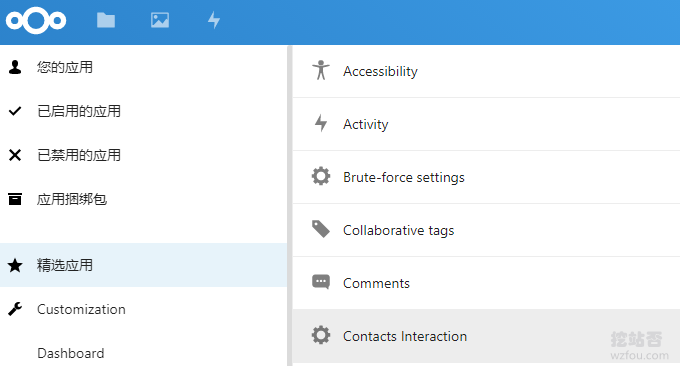Open the Files app folder icon
Viewport: 680px width, 366px height.
tap(106, 20)
